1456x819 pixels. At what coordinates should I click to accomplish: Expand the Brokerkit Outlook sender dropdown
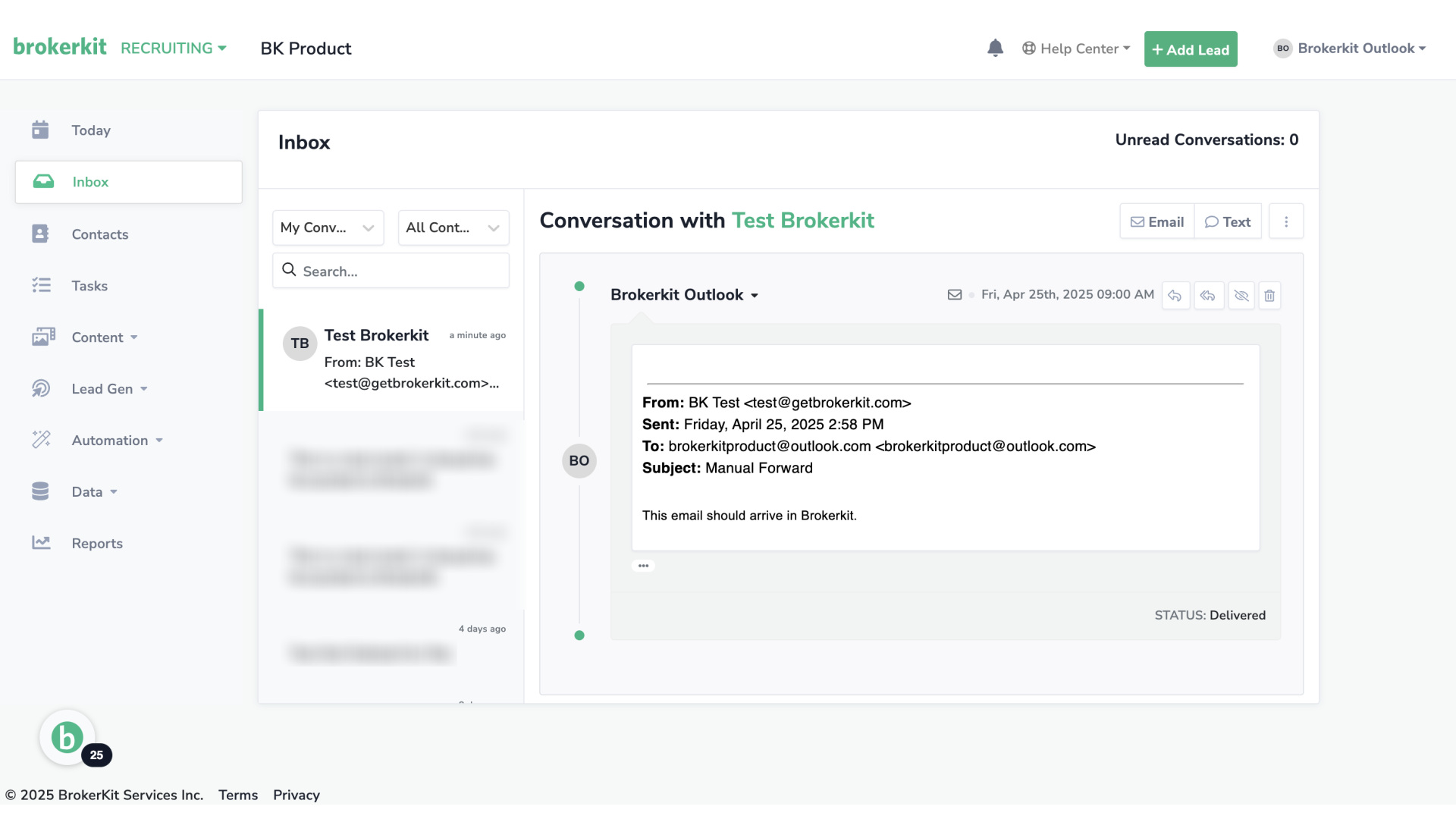click(684, 295)
